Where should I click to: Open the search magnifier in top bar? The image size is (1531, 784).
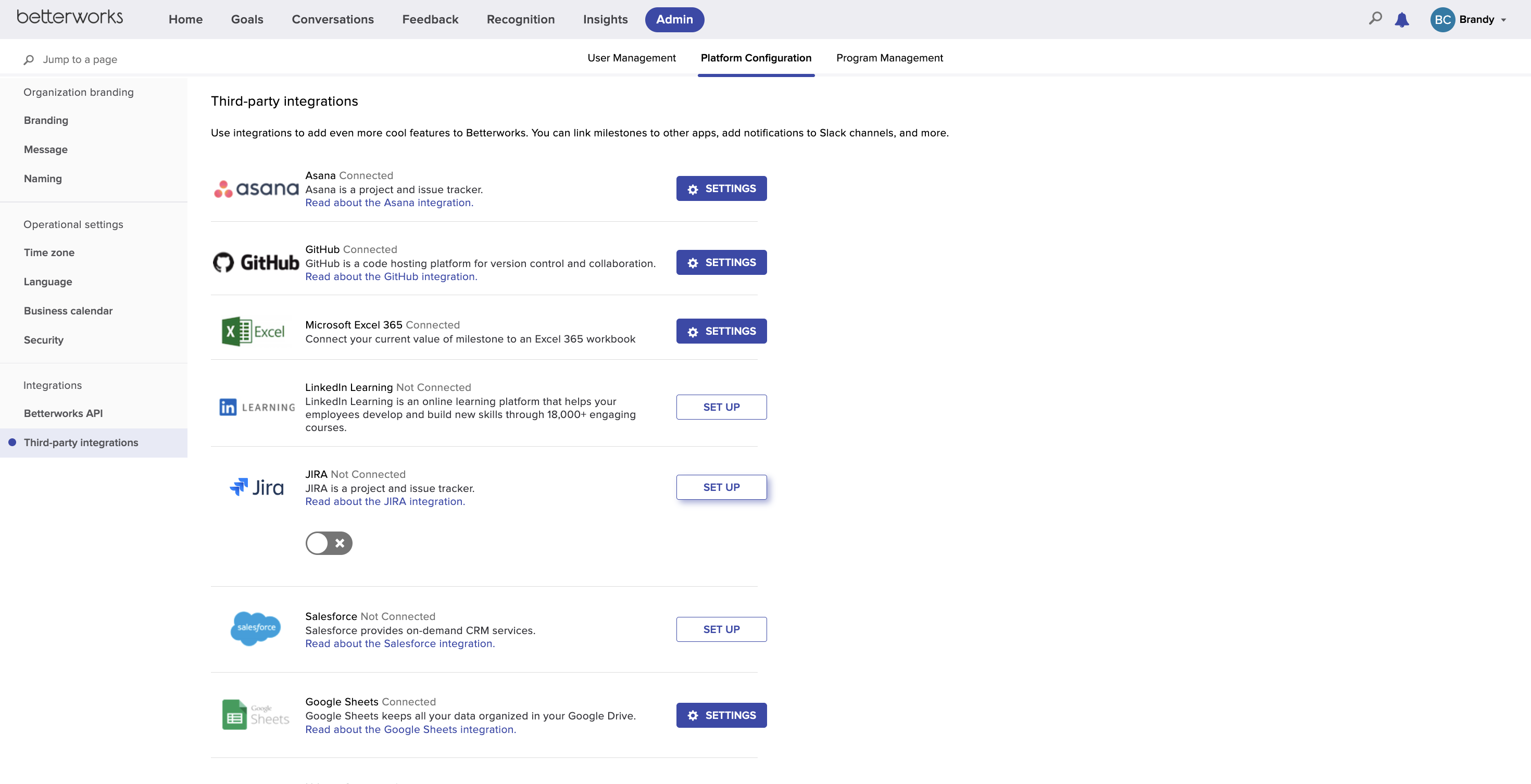(x=1375, y=19)
